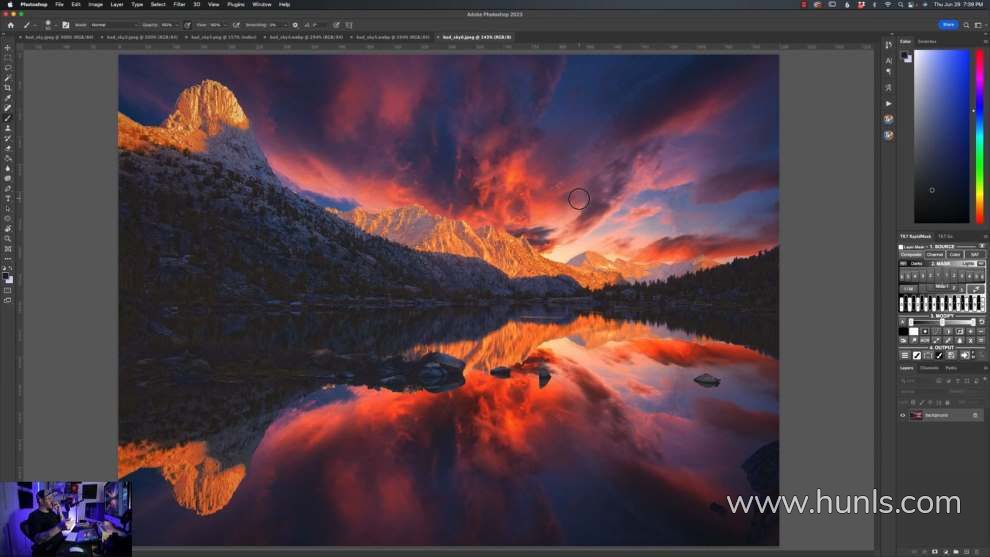Click the Channel button in TK Source
The height and width of the screenshot is (557, 990).
[x=935, y=255]
